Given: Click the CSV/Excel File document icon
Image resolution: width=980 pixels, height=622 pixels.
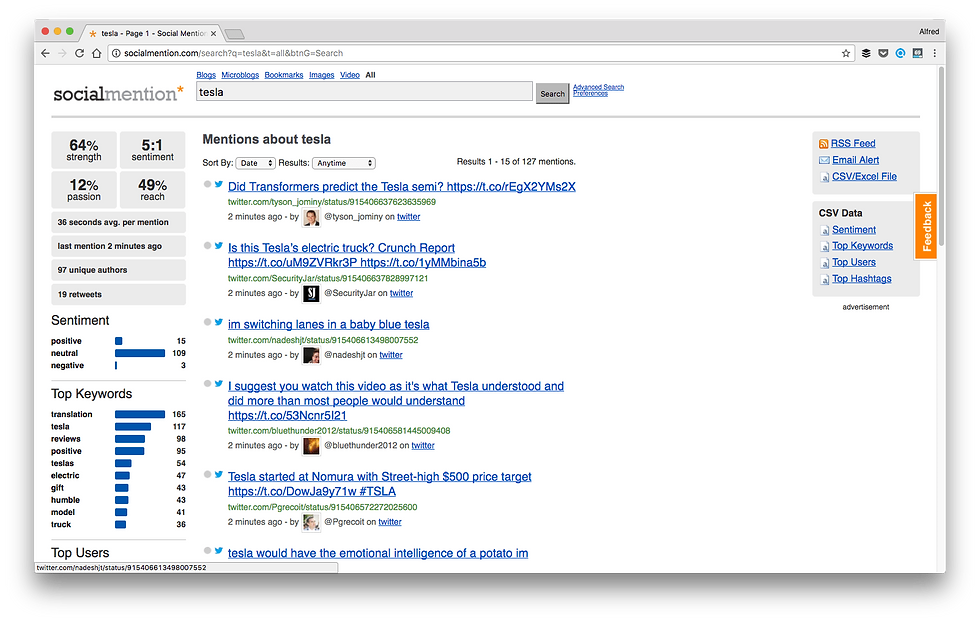Looking at the screenshot, I should click(825, 177).
